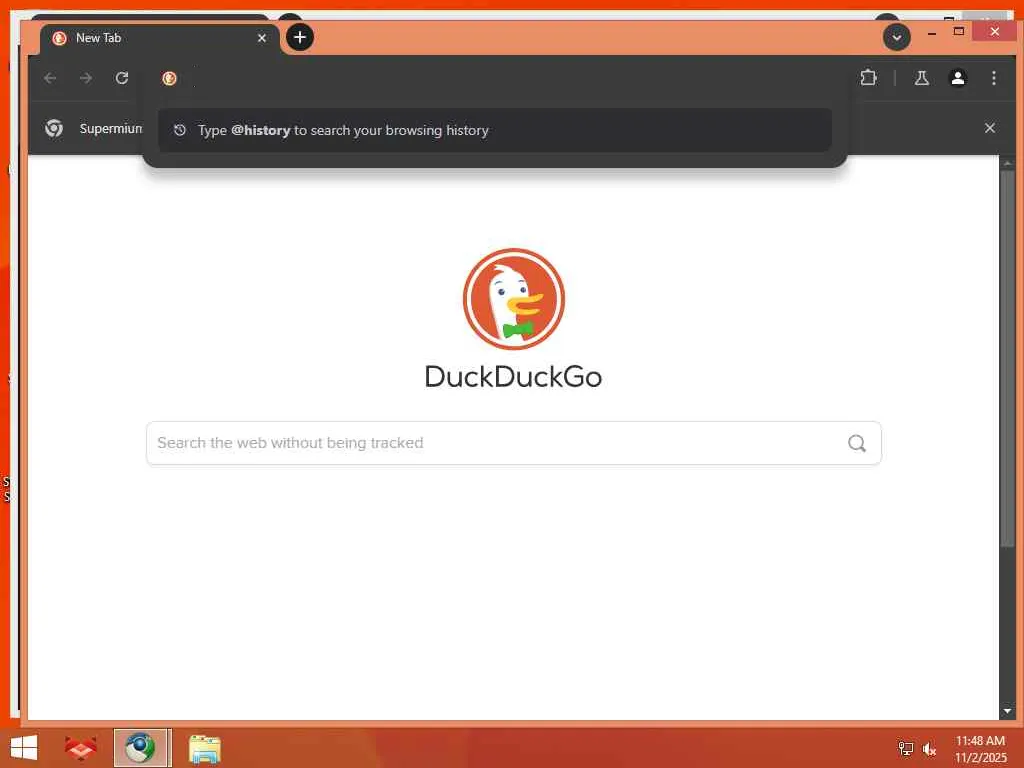Go back using the back arrow
This screenshot has width=1024, height=768.
(x=50, y=78)
